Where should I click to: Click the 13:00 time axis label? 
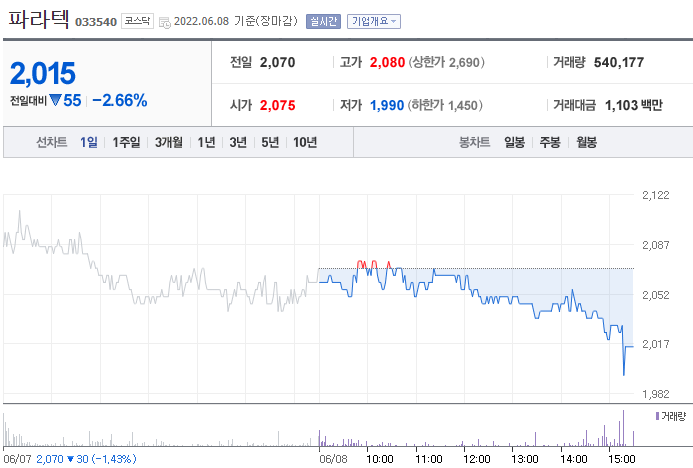(x=525, y=459)
